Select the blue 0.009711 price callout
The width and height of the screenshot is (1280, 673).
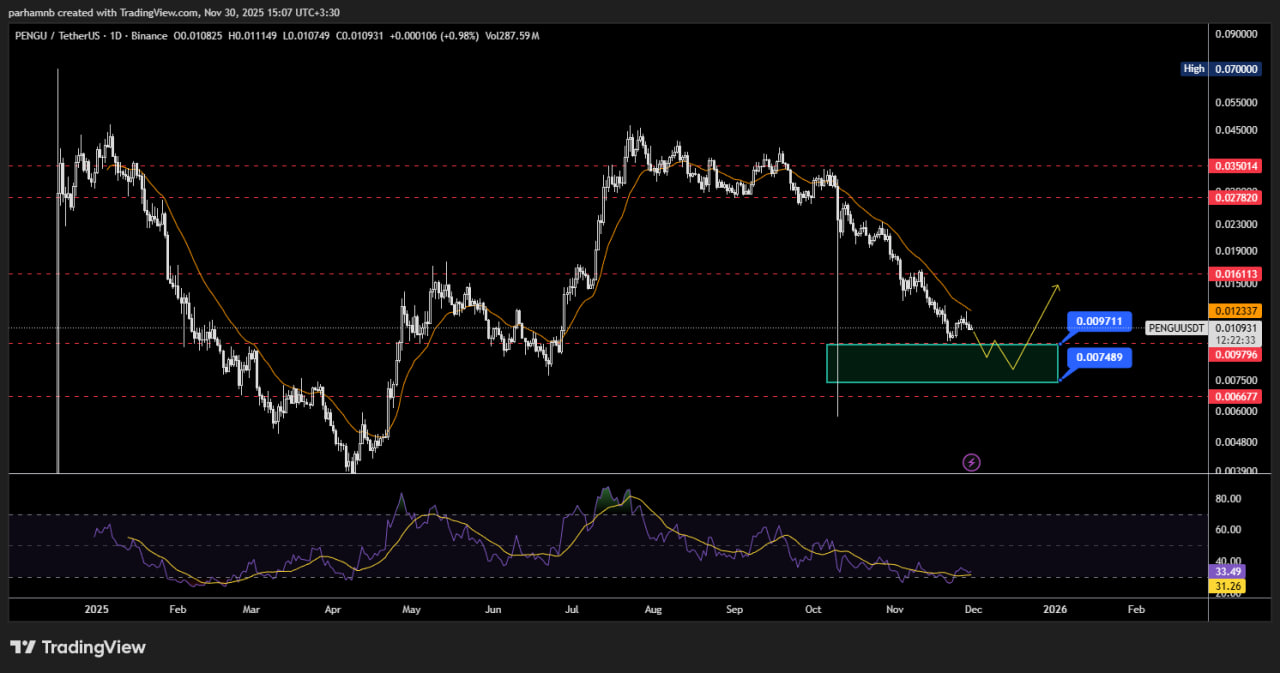tap(1099, 322)
